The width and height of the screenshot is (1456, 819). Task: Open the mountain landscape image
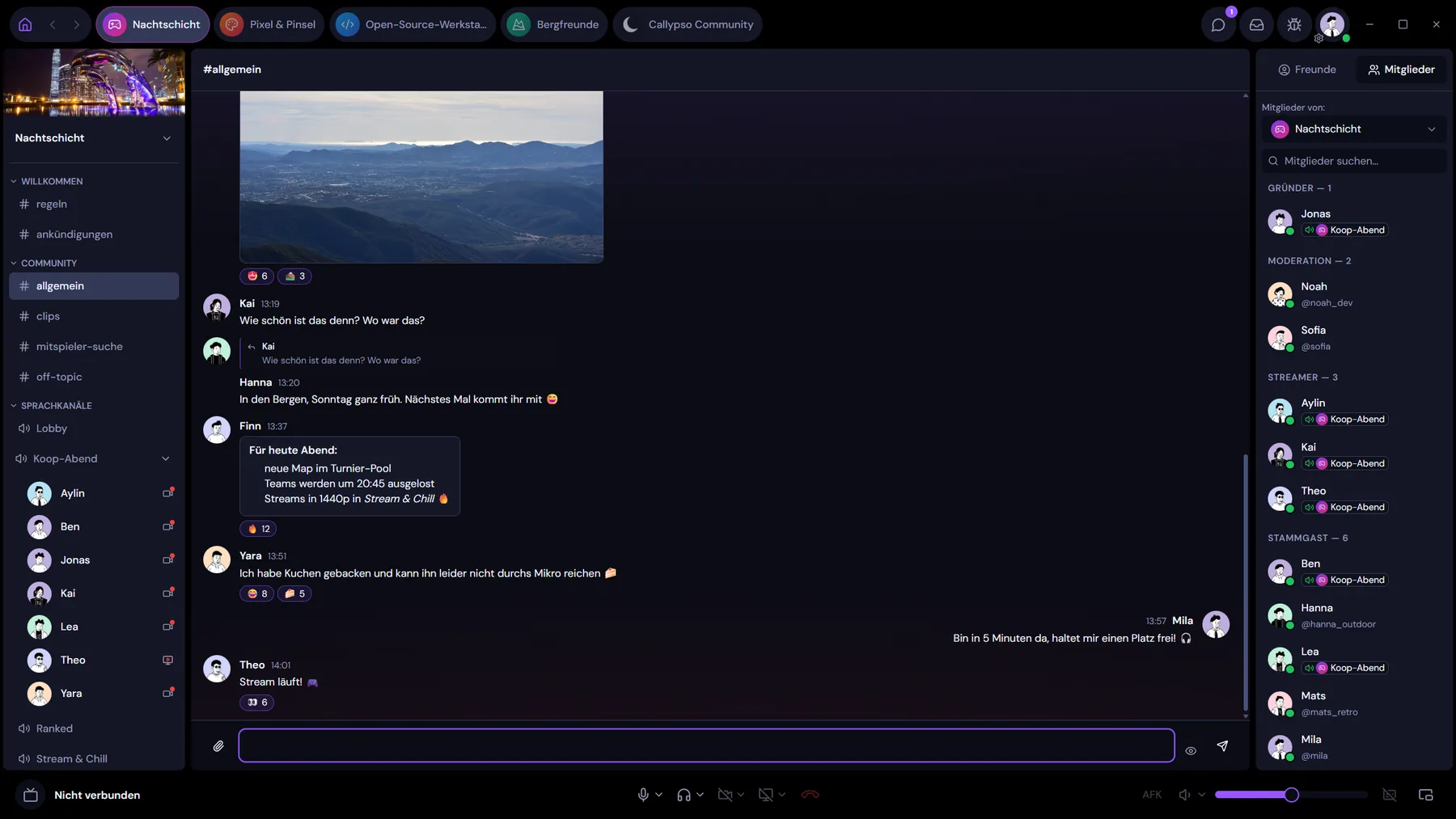coord(421,176)
